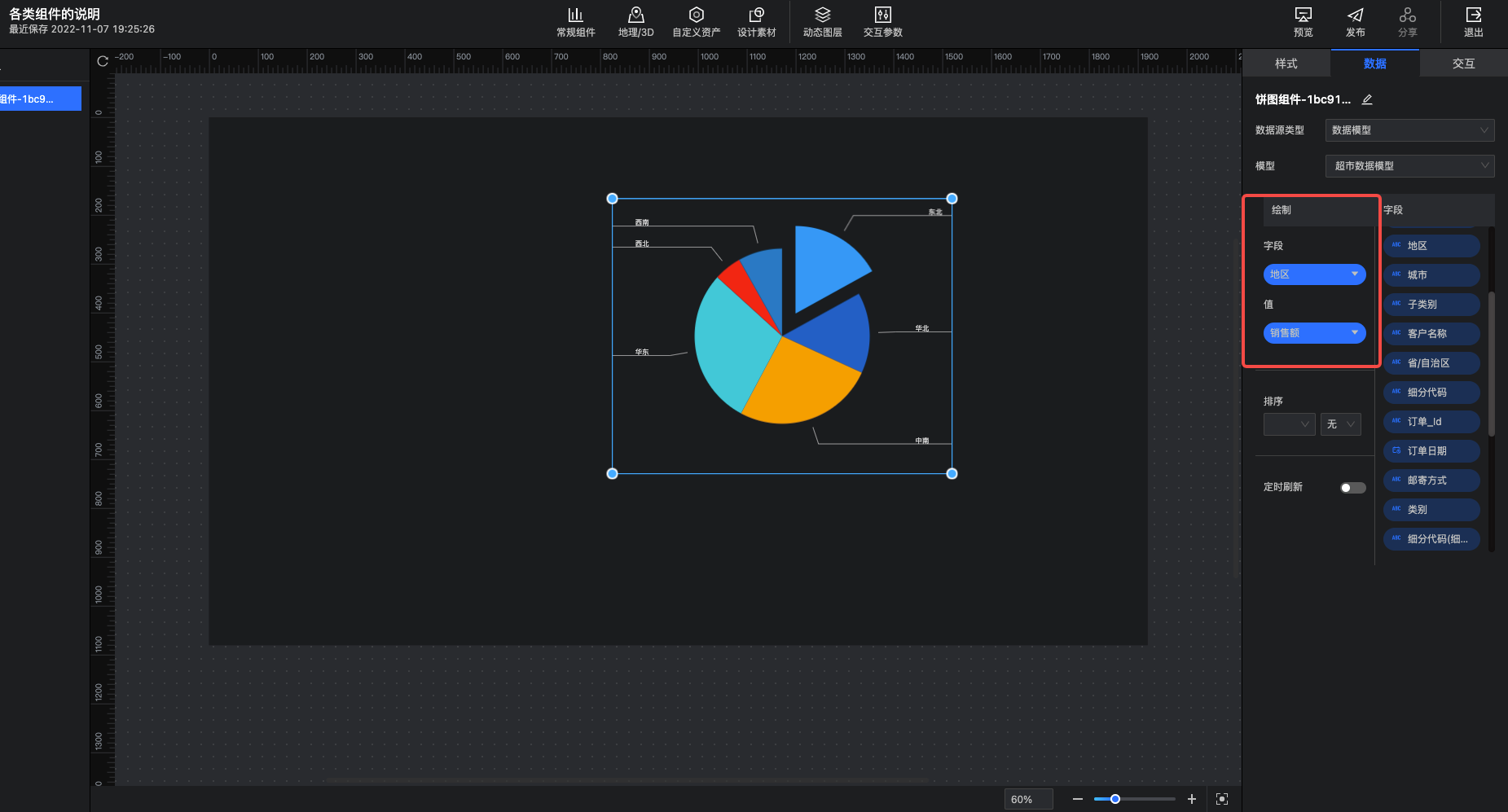
Task: Open the 动态图层 layers panel
Action: [822, 22]
